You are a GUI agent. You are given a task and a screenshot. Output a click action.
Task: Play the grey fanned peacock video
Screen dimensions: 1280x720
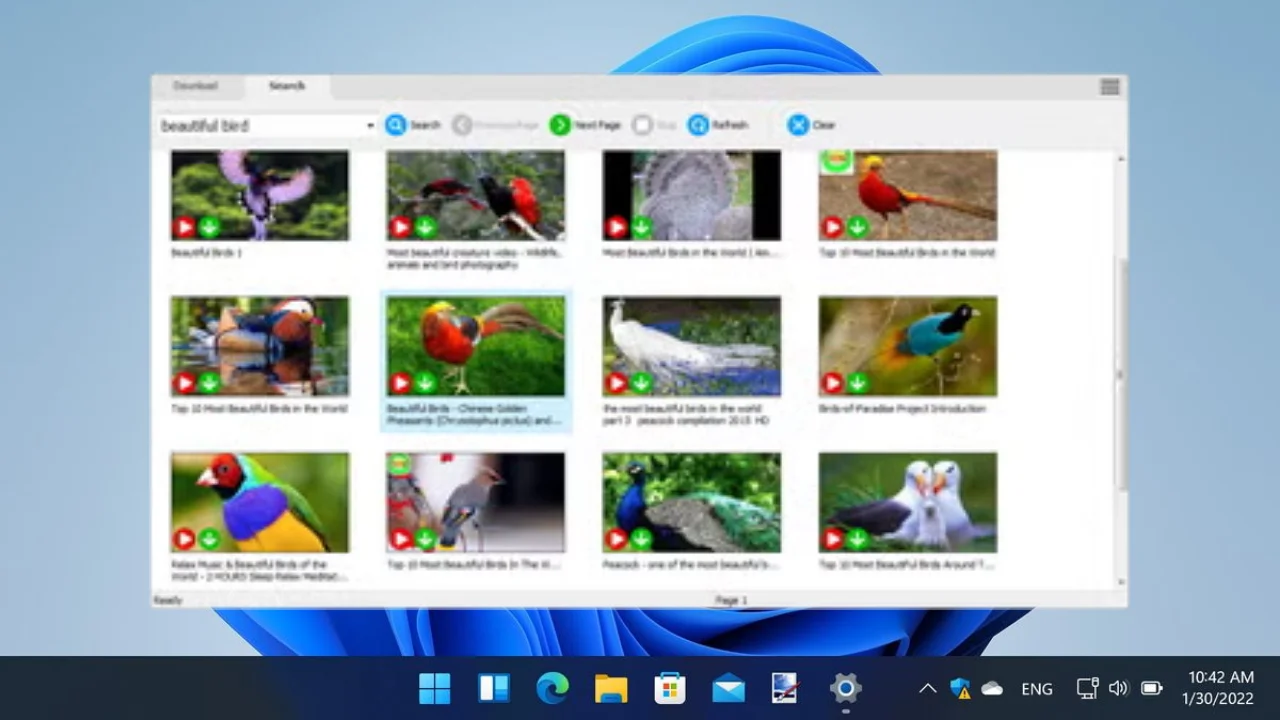616,227
